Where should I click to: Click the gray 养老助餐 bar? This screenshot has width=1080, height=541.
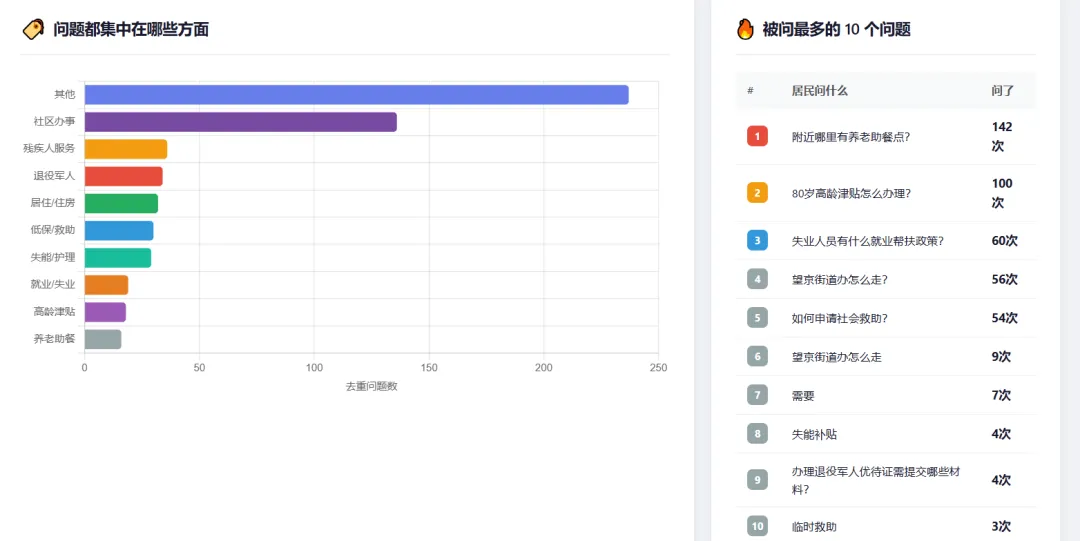pos(103,339)
